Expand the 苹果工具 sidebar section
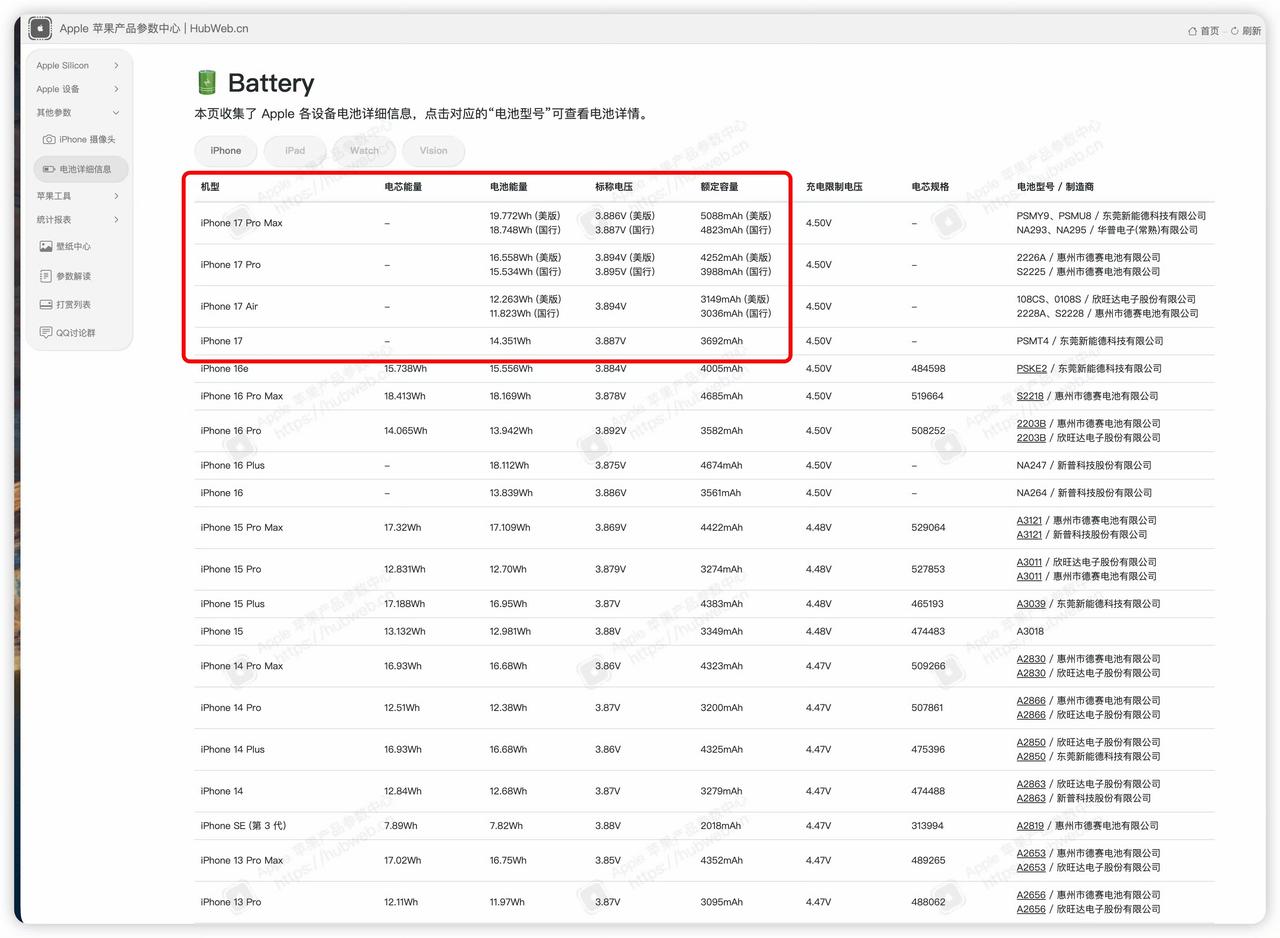This screenshot has width=1280, height=938. (78, 196)
